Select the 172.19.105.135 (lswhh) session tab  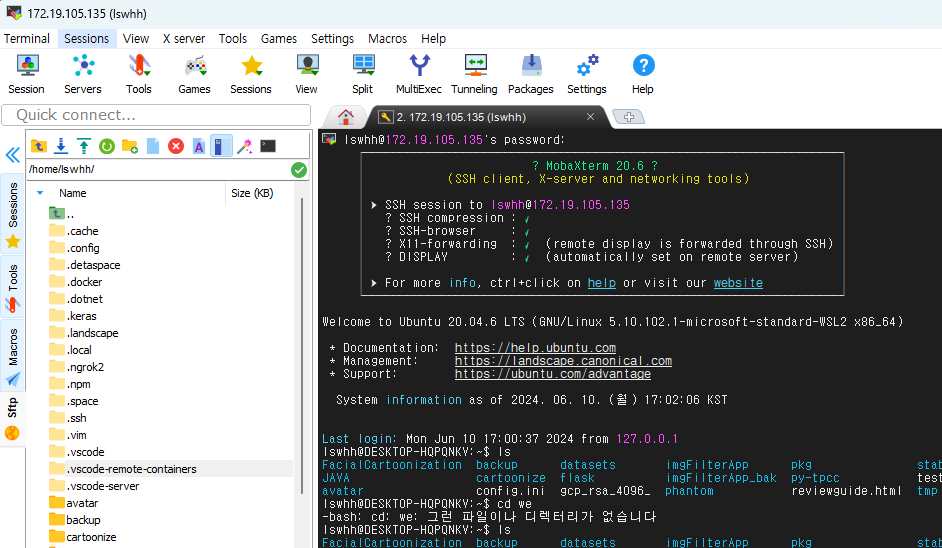[x=461, y=117]
